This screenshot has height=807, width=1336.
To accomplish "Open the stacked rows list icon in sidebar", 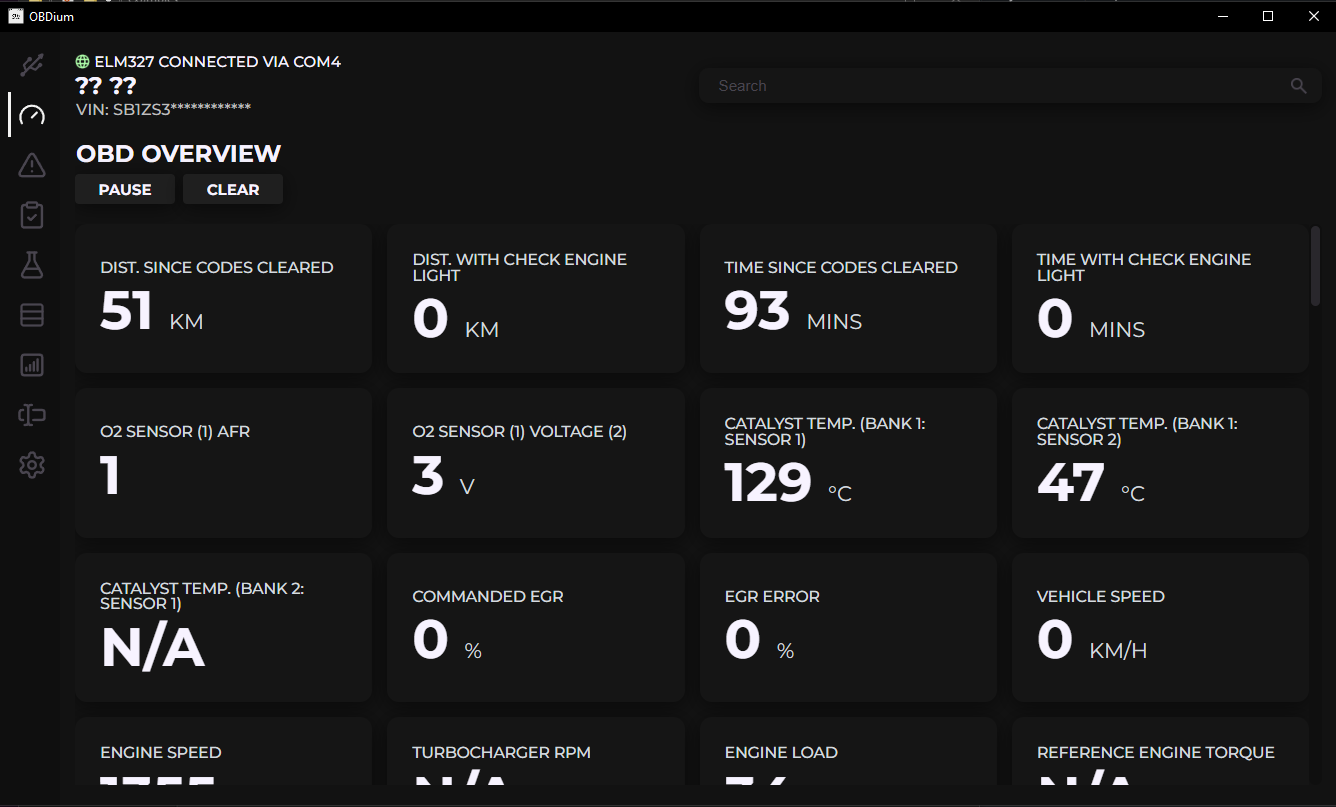I will coord(32,315).
